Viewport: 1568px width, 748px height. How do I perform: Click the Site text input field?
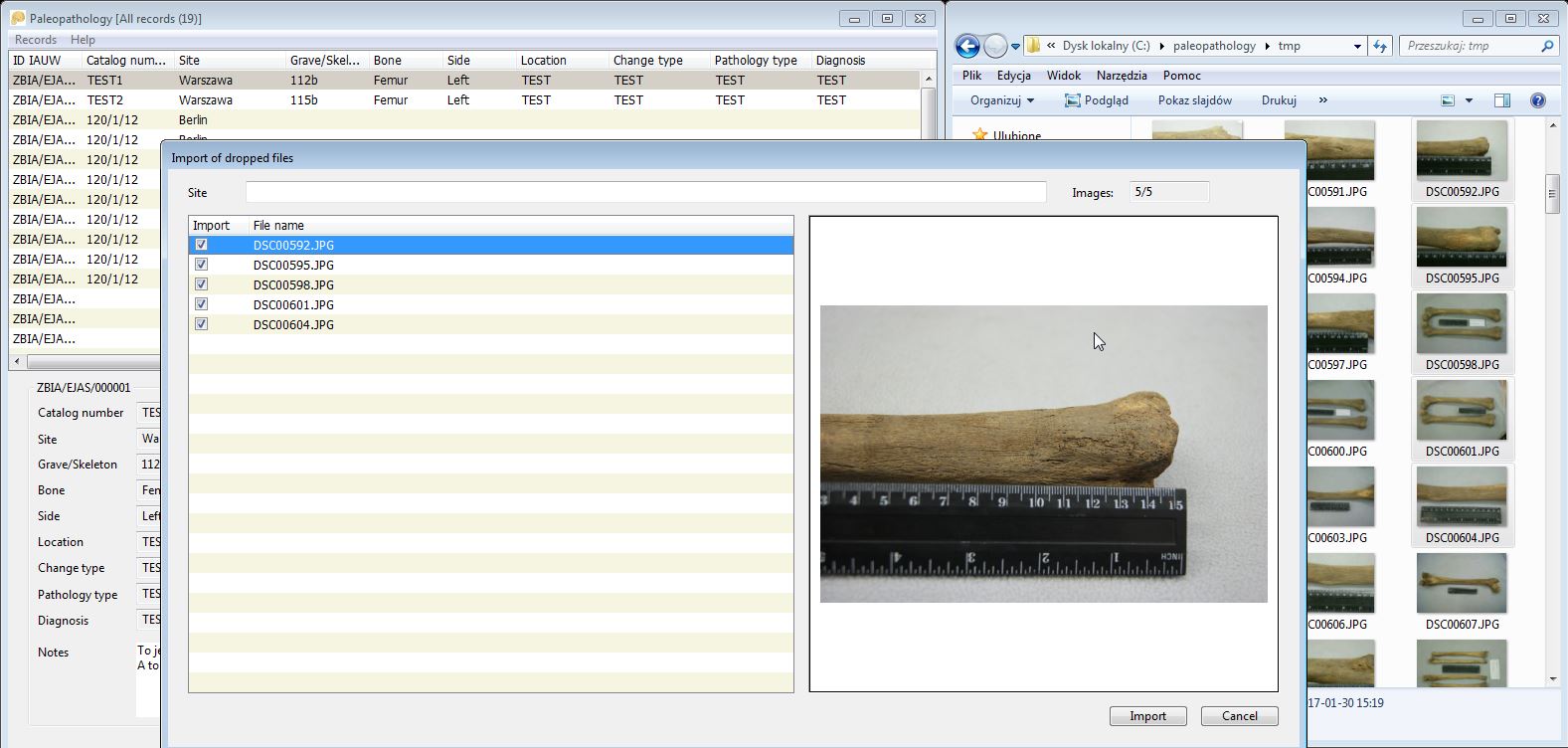tap(645, 192)
